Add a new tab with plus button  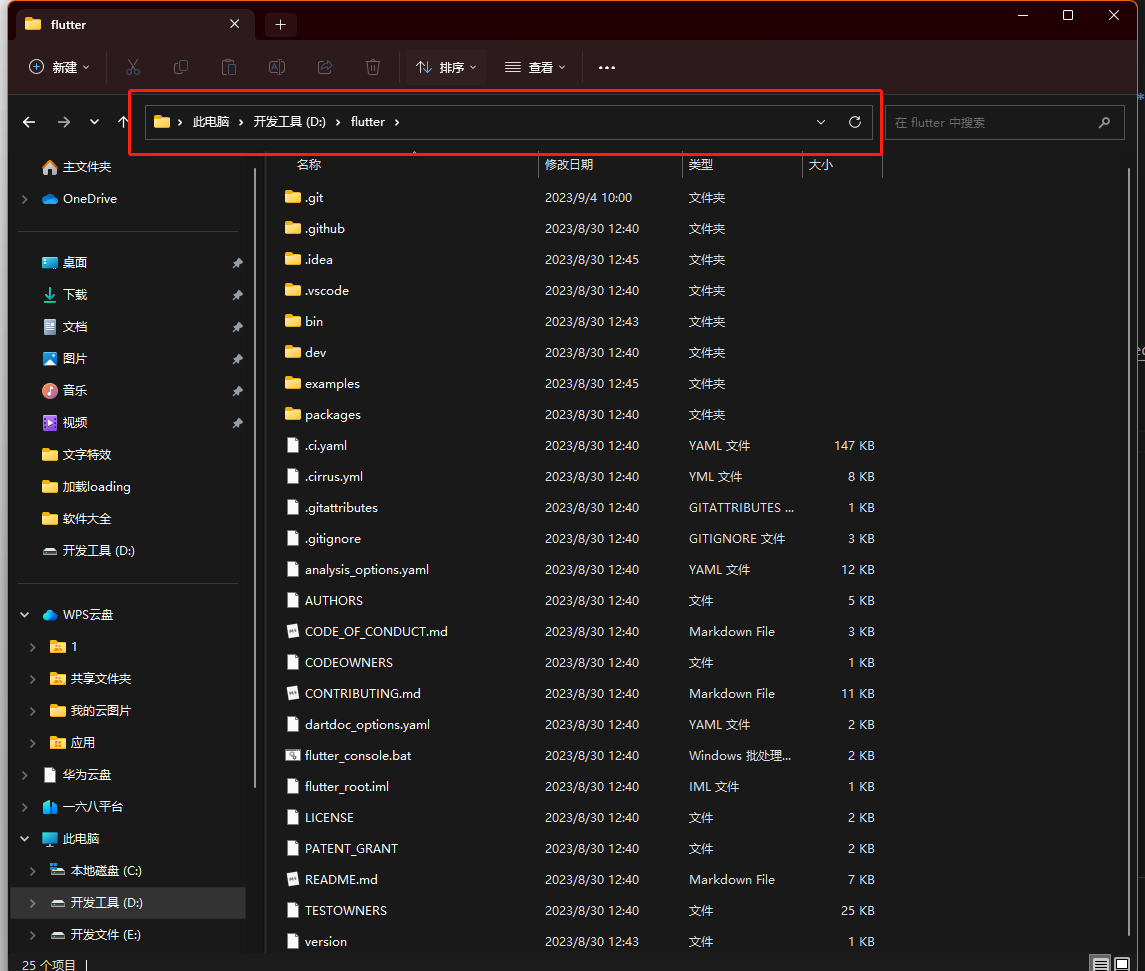click(280, 24)
